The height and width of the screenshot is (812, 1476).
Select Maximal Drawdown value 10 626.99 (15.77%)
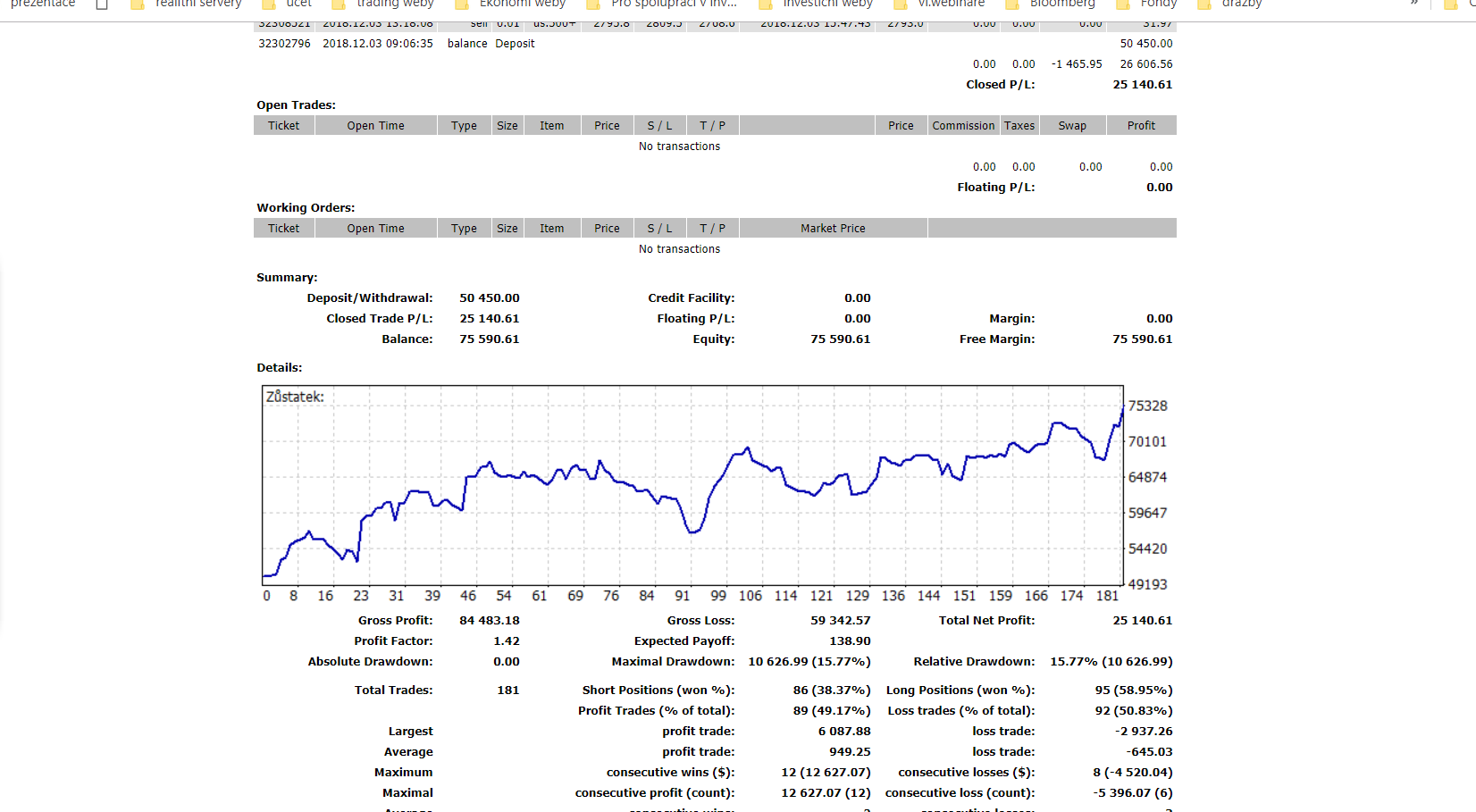pos(809,662)
